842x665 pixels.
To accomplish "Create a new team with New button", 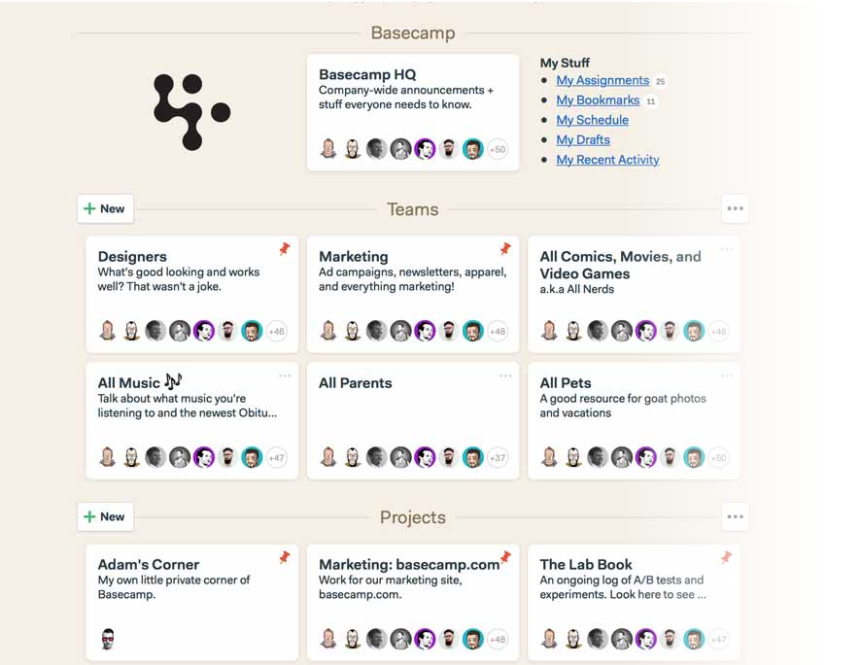I will [105, 208].
